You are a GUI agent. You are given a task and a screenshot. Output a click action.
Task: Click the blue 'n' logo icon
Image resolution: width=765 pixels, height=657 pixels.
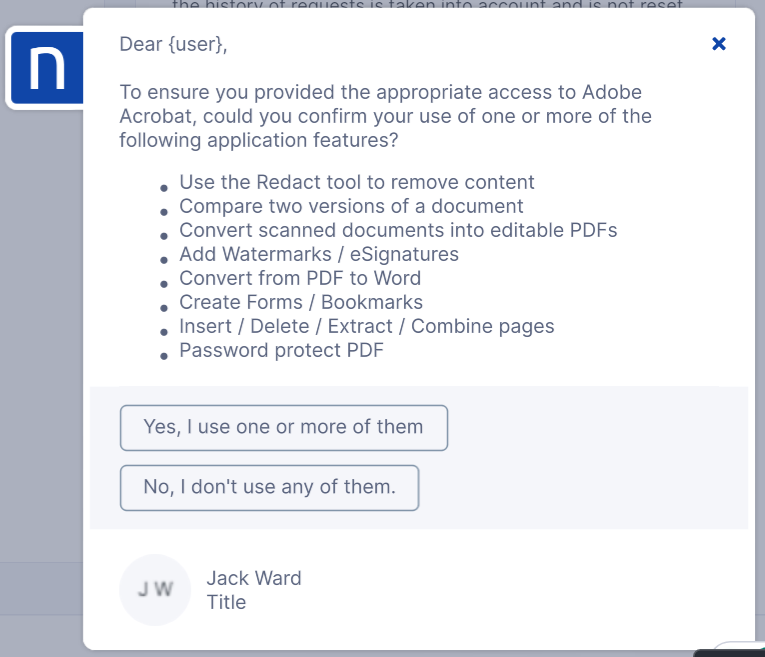(x=46, y=68)
